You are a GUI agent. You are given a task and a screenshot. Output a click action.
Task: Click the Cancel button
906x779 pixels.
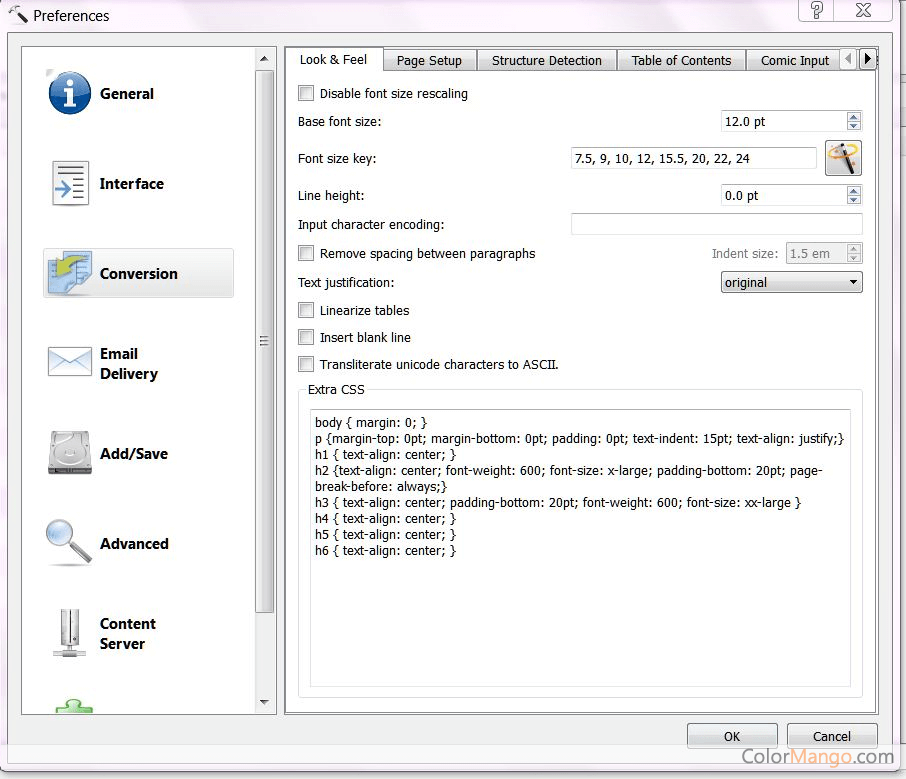click(831, 736)
